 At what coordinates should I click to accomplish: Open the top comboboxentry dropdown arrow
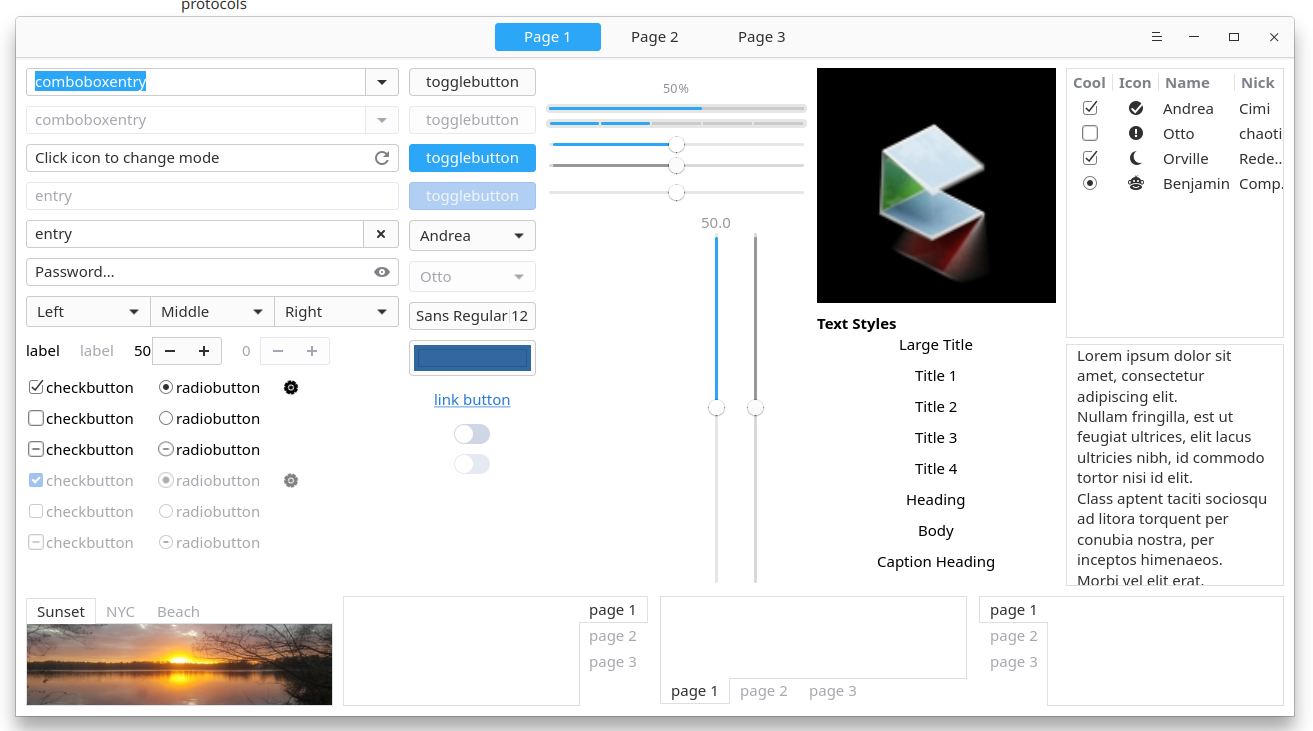382,82
